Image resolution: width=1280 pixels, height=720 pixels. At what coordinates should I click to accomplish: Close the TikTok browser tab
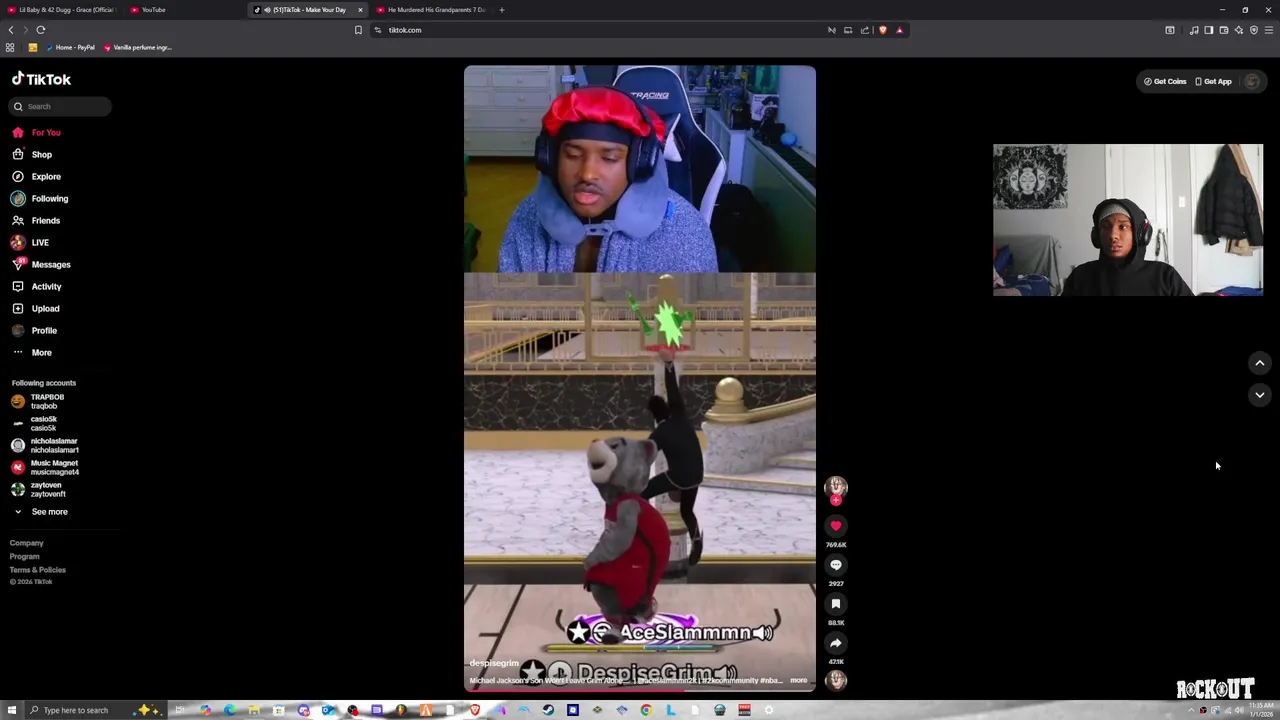tap(360, 10)
